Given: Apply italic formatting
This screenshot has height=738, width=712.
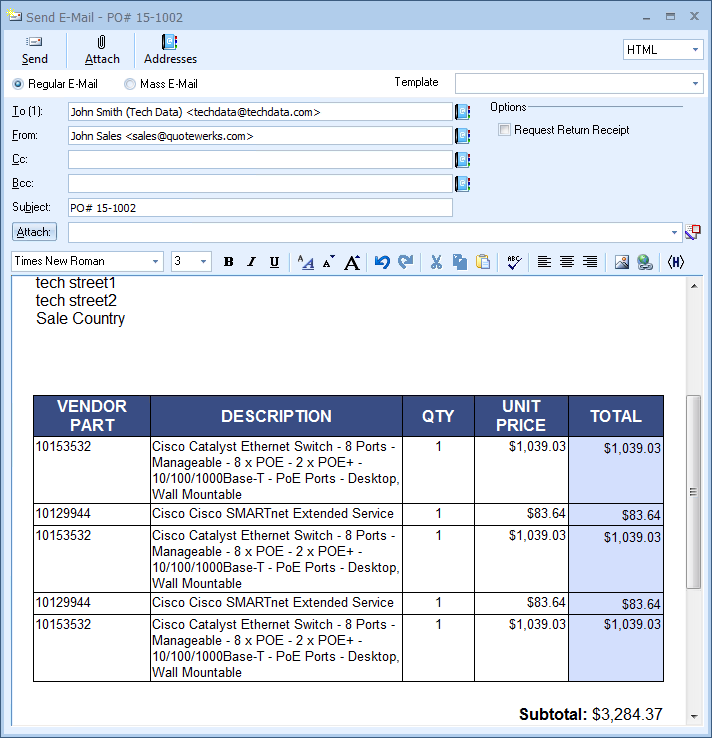Looking at the screenshot, I should [250, 262].
